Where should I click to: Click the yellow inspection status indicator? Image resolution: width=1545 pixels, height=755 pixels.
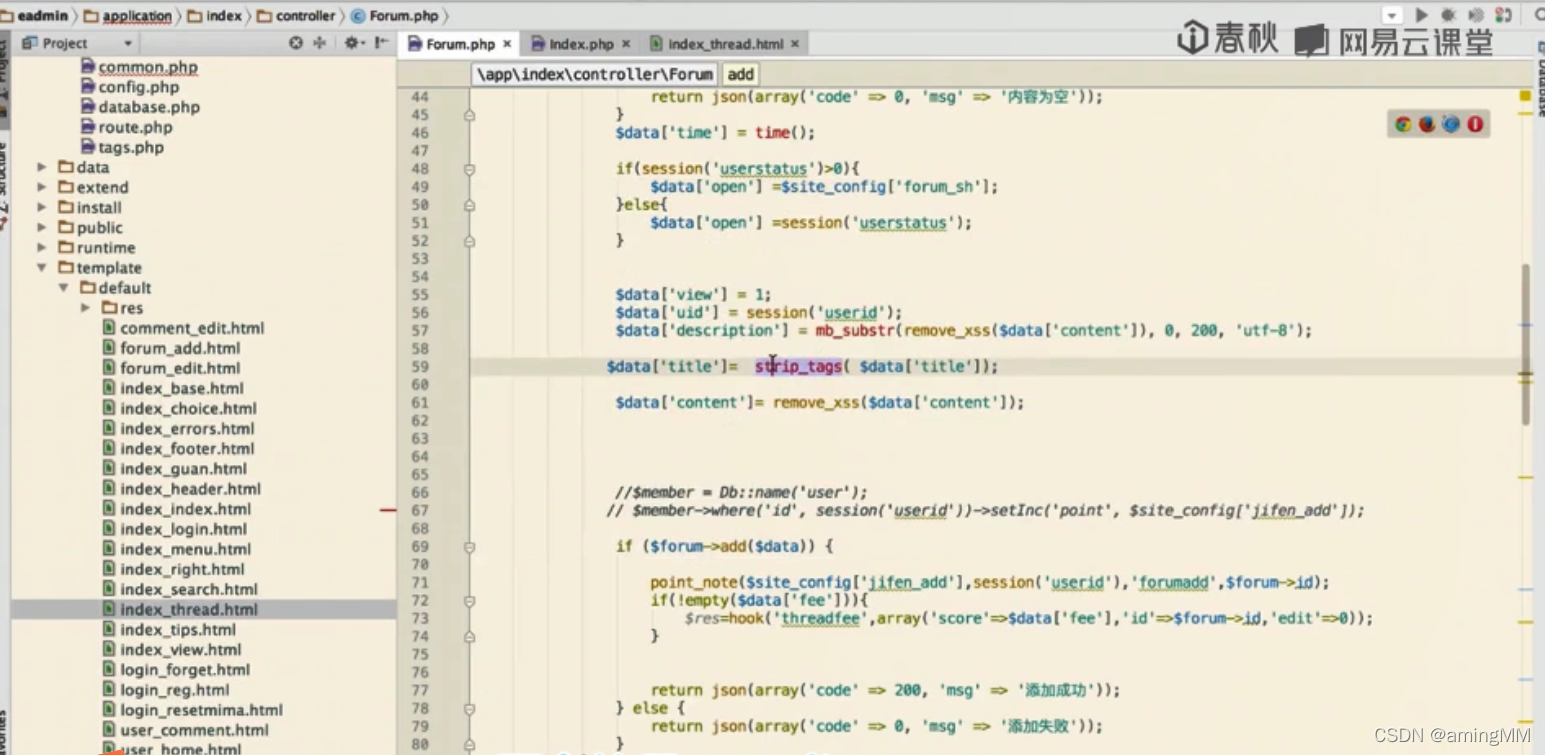[1526, 96]
